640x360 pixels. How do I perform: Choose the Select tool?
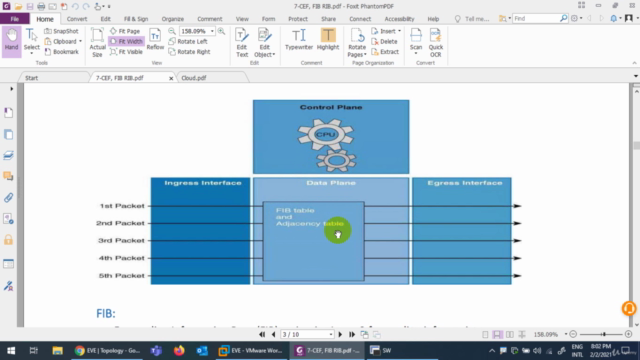pyautogui.click(x=31, y=41)
